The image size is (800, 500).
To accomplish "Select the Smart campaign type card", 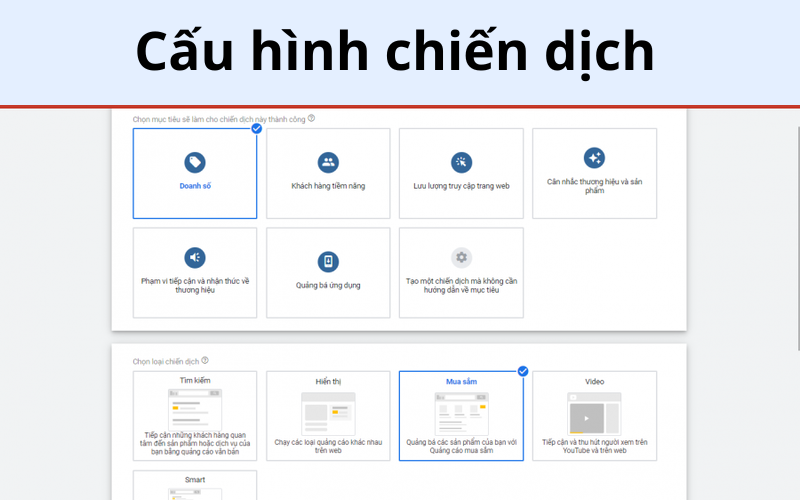I will pos(195,485).
